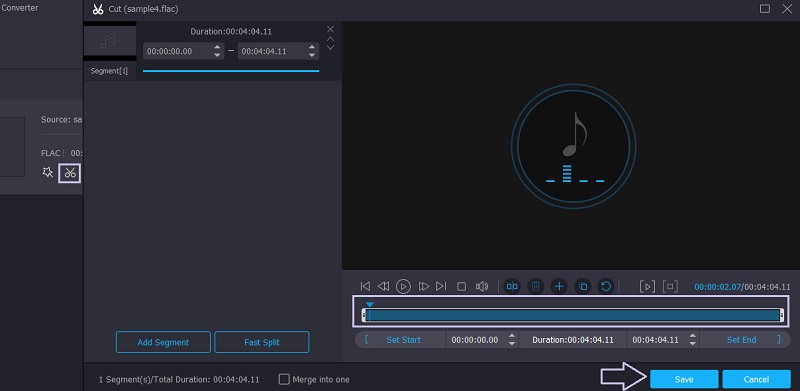Click the middle of the blue timeline bar
The width and height of the screenshot is (800, 391).
click(572, 315)
